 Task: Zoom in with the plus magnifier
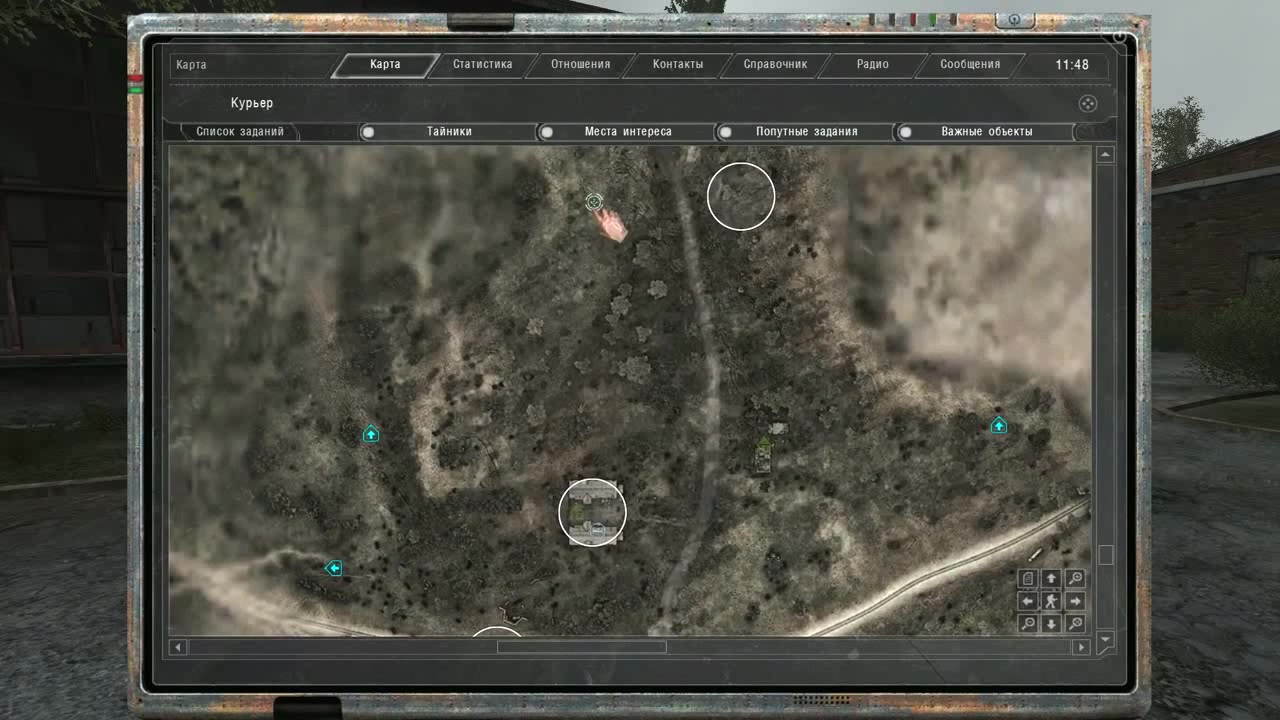pyautogui.click(x=1075, y=578)
